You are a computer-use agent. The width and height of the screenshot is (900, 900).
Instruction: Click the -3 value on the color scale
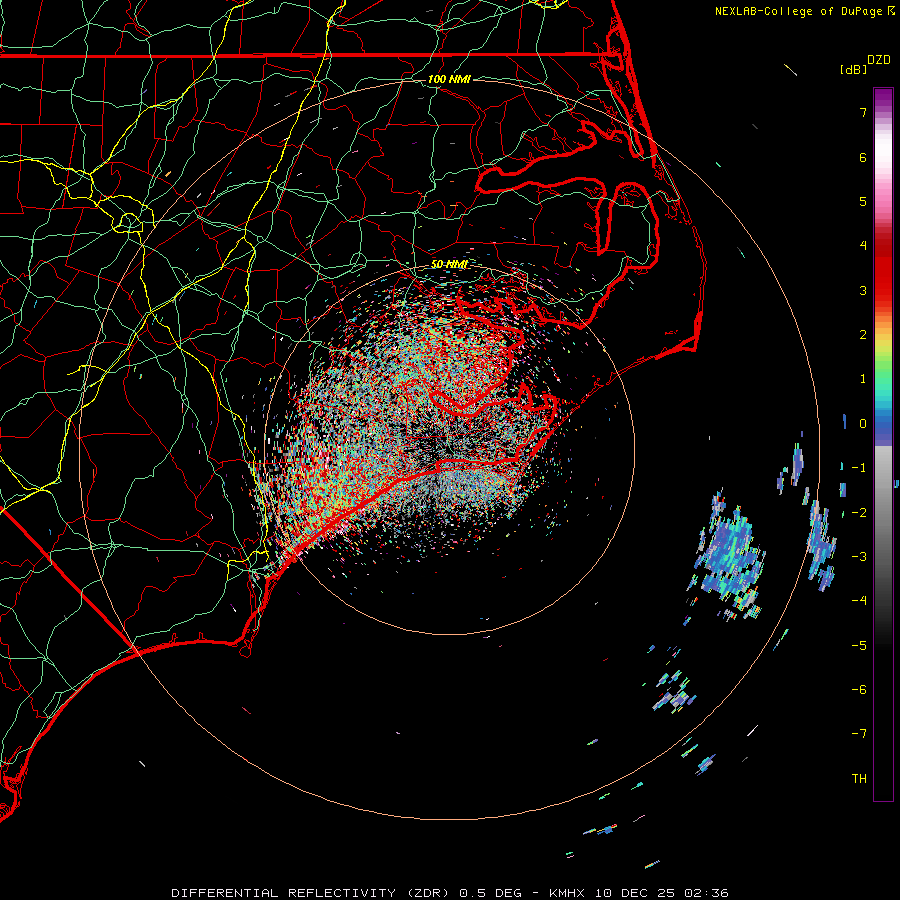coord(859,557)
